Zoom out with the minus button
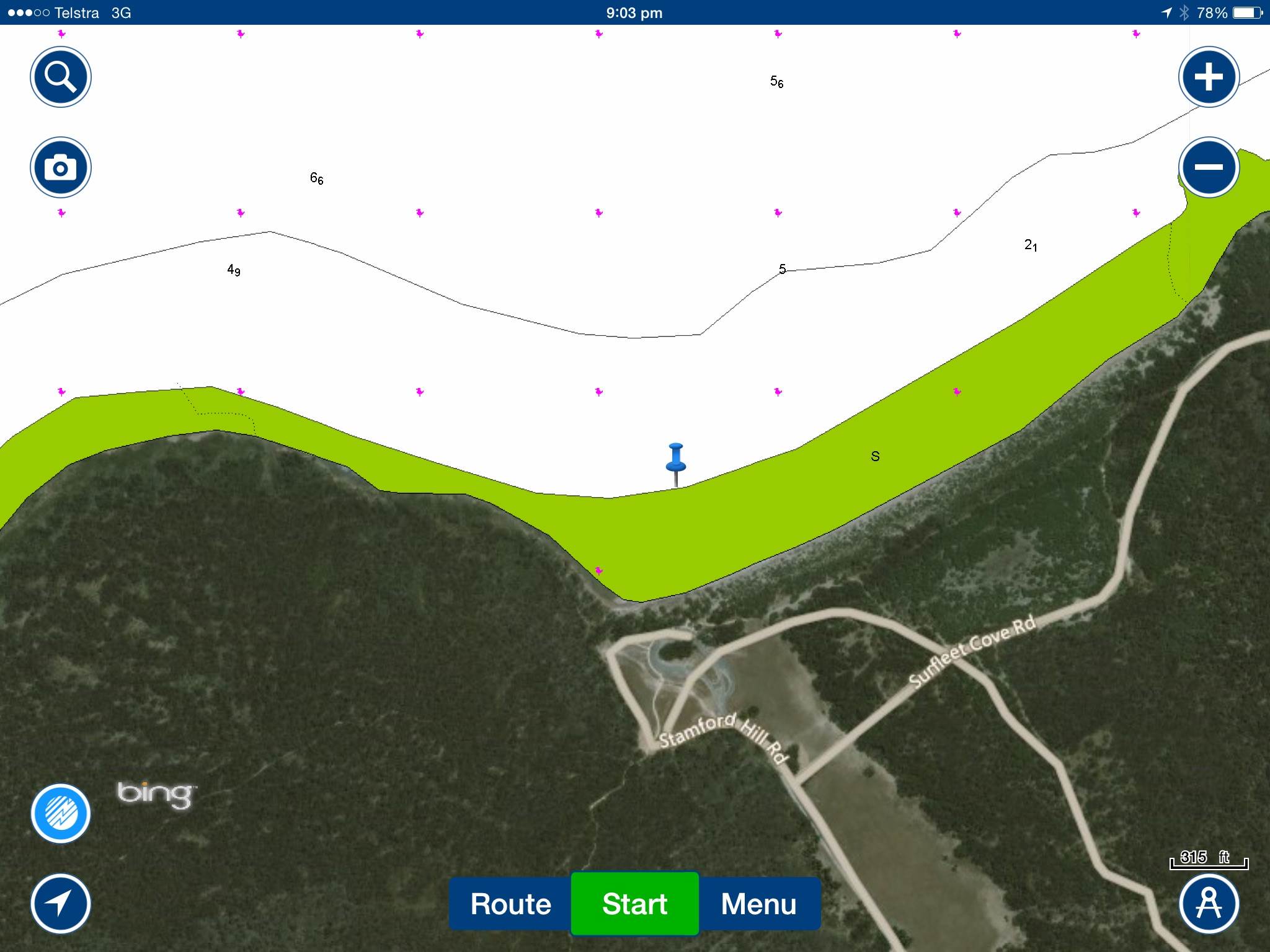The image size is (1270, 952). pos(1209,167)
